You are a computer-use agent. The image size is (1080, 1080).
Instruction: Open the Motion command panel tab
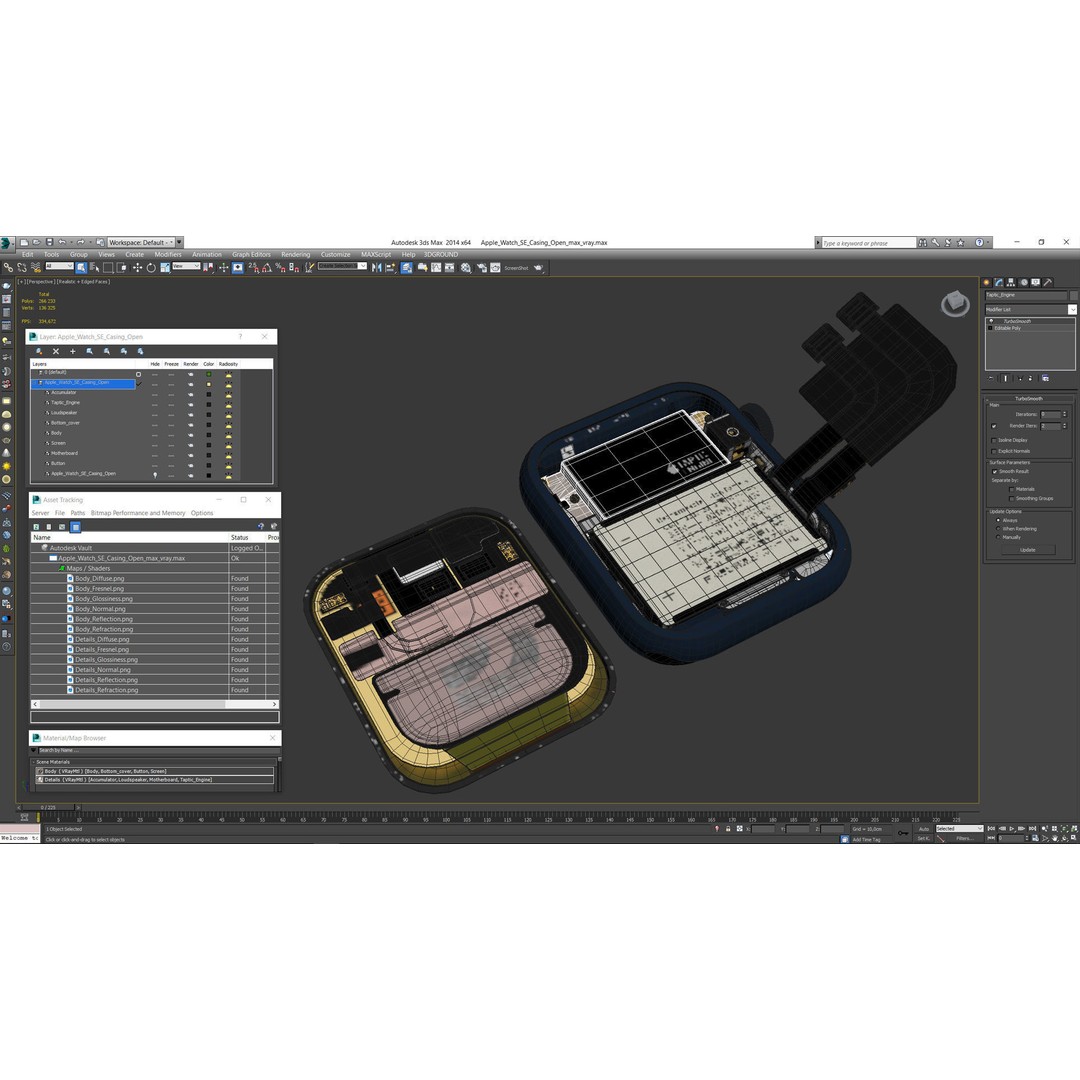tap(1024, 282)
